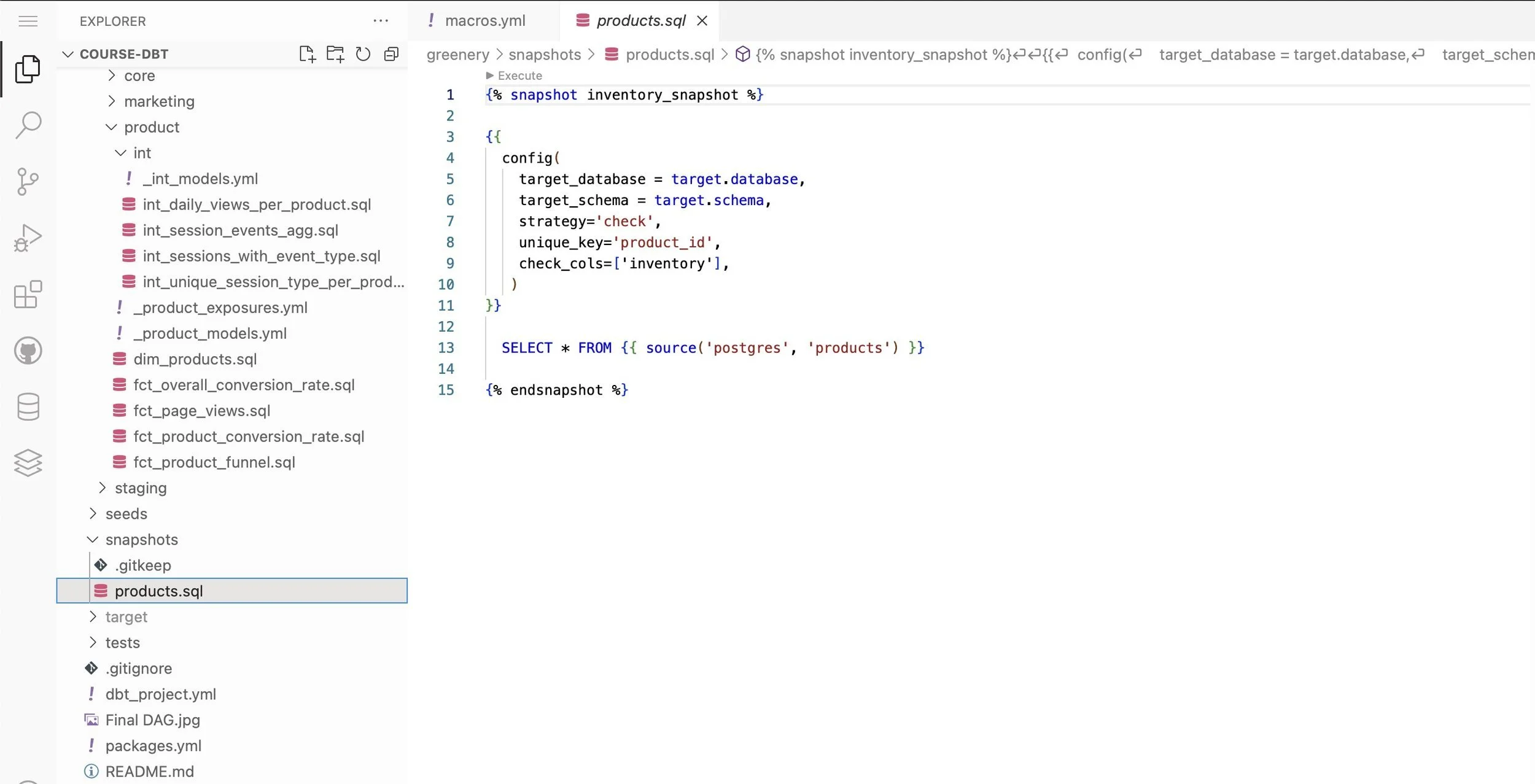Expand the core folder
1535x784 pixels.
[139, 76]
